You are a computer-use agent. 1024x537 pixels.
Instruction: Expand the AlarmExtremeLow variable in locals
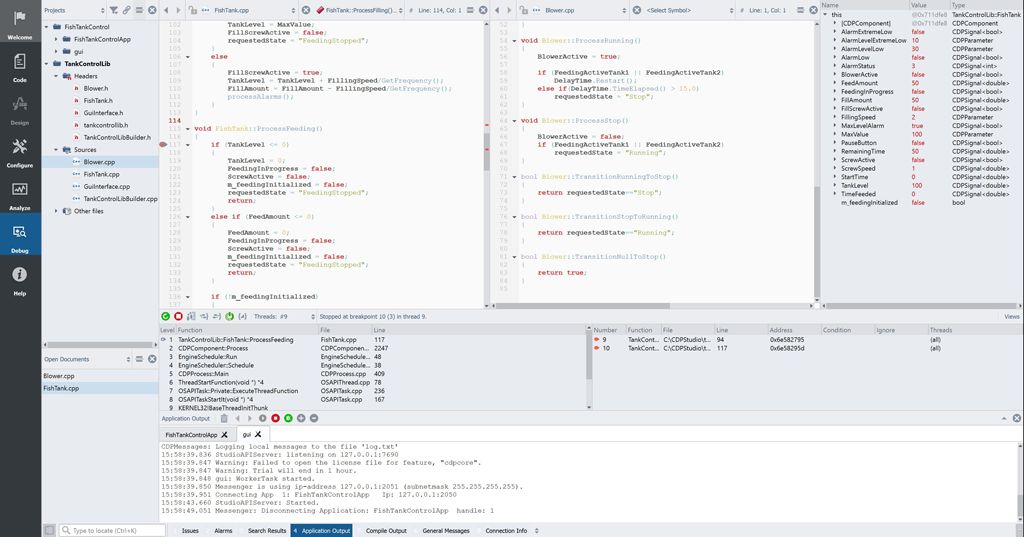(835, 31)
